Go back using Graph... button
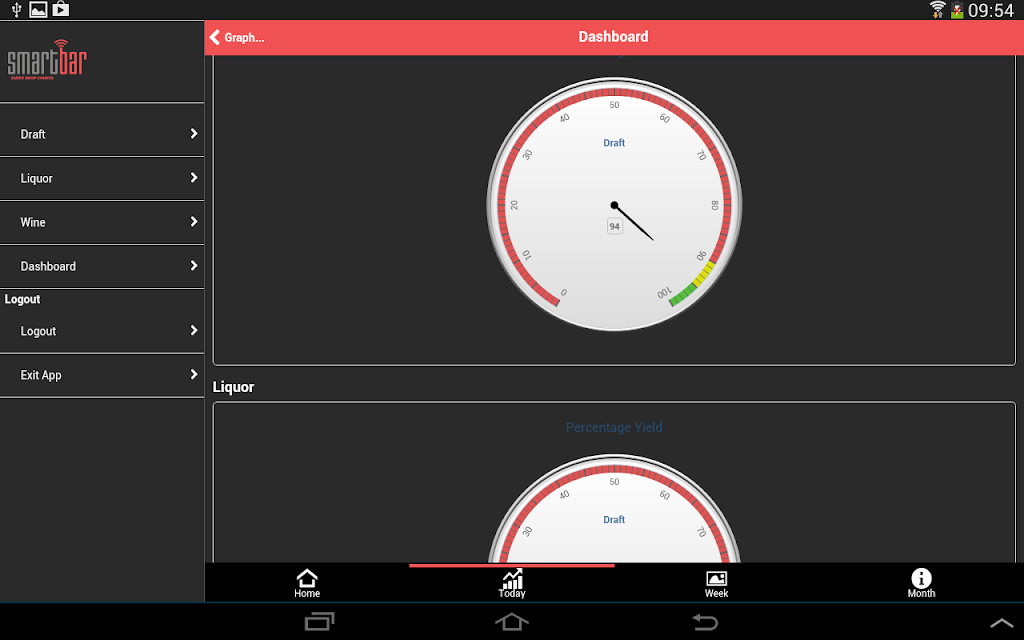 pyautogui.click(x=236, y=37)
